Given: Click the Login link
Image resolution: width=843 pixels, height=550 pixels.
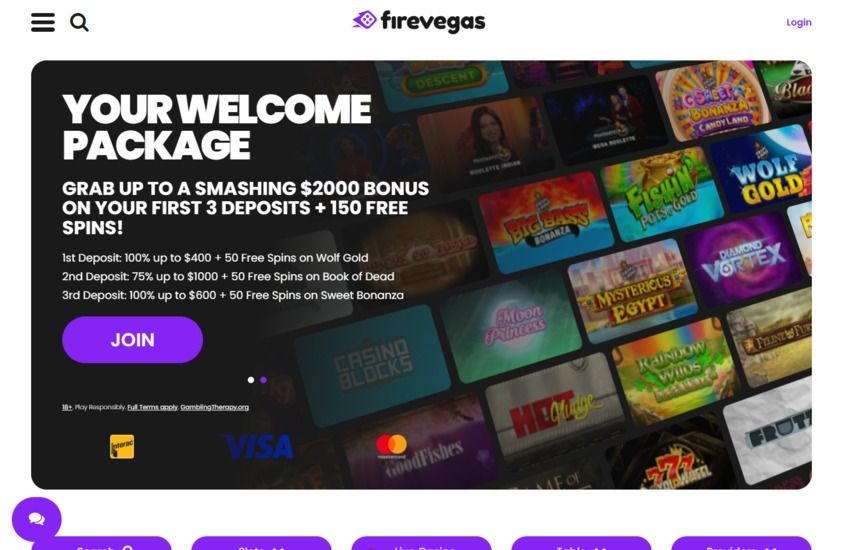Looking at the screenshot, I should click(798, 22).
